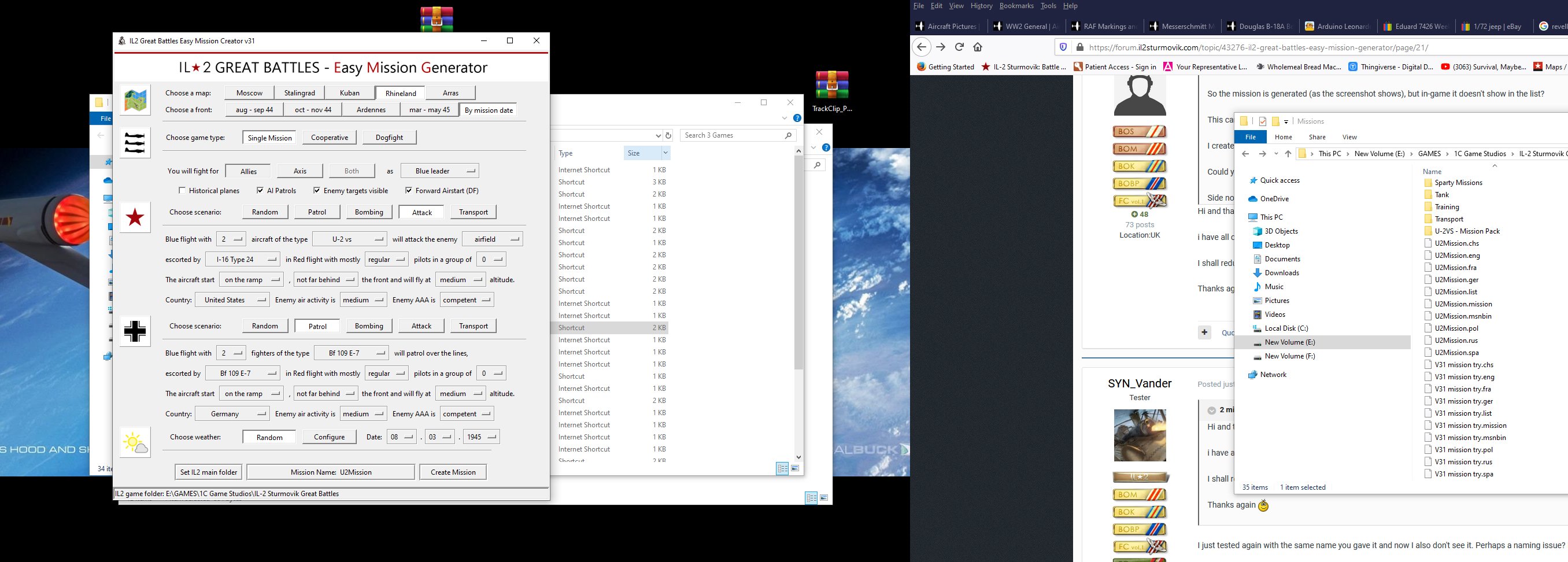The height and width of the screenshot is (562, 1568).
Task: Click the Configure weather button
Action: [x=330, y=437]
